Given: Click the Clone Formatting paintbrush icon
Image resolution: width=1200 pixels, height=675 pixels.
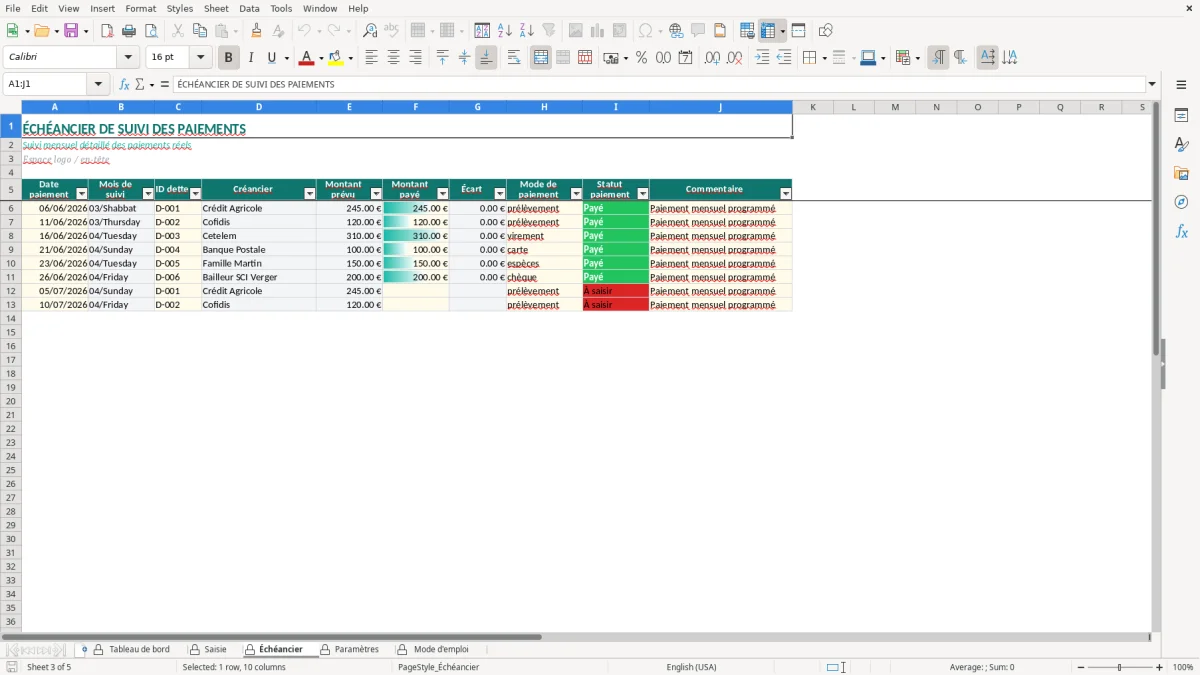Looking at the screenshot, I should click(257, 31).
